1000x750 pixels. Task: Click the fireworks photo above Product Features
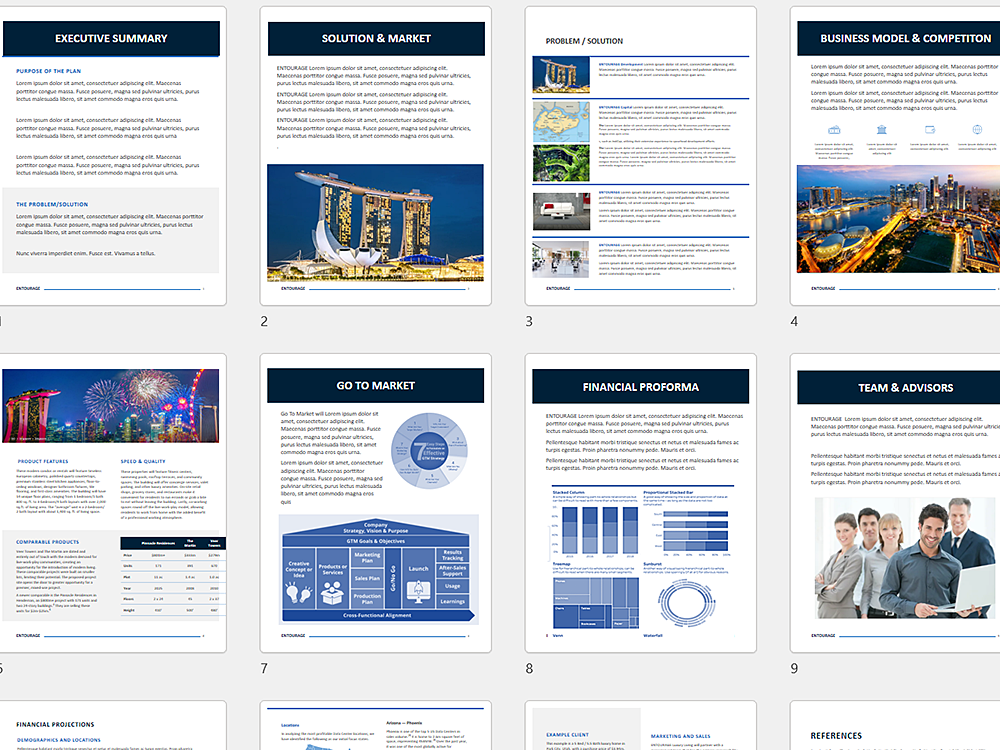(x=111, y=406)
